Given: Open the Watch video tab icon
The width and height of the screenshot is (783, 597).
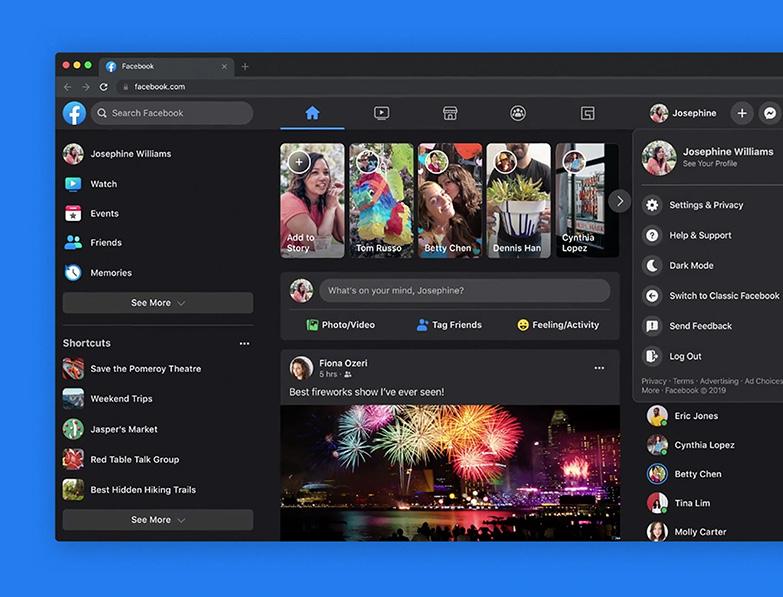Looking at the screenshot, I should [382, 113].
